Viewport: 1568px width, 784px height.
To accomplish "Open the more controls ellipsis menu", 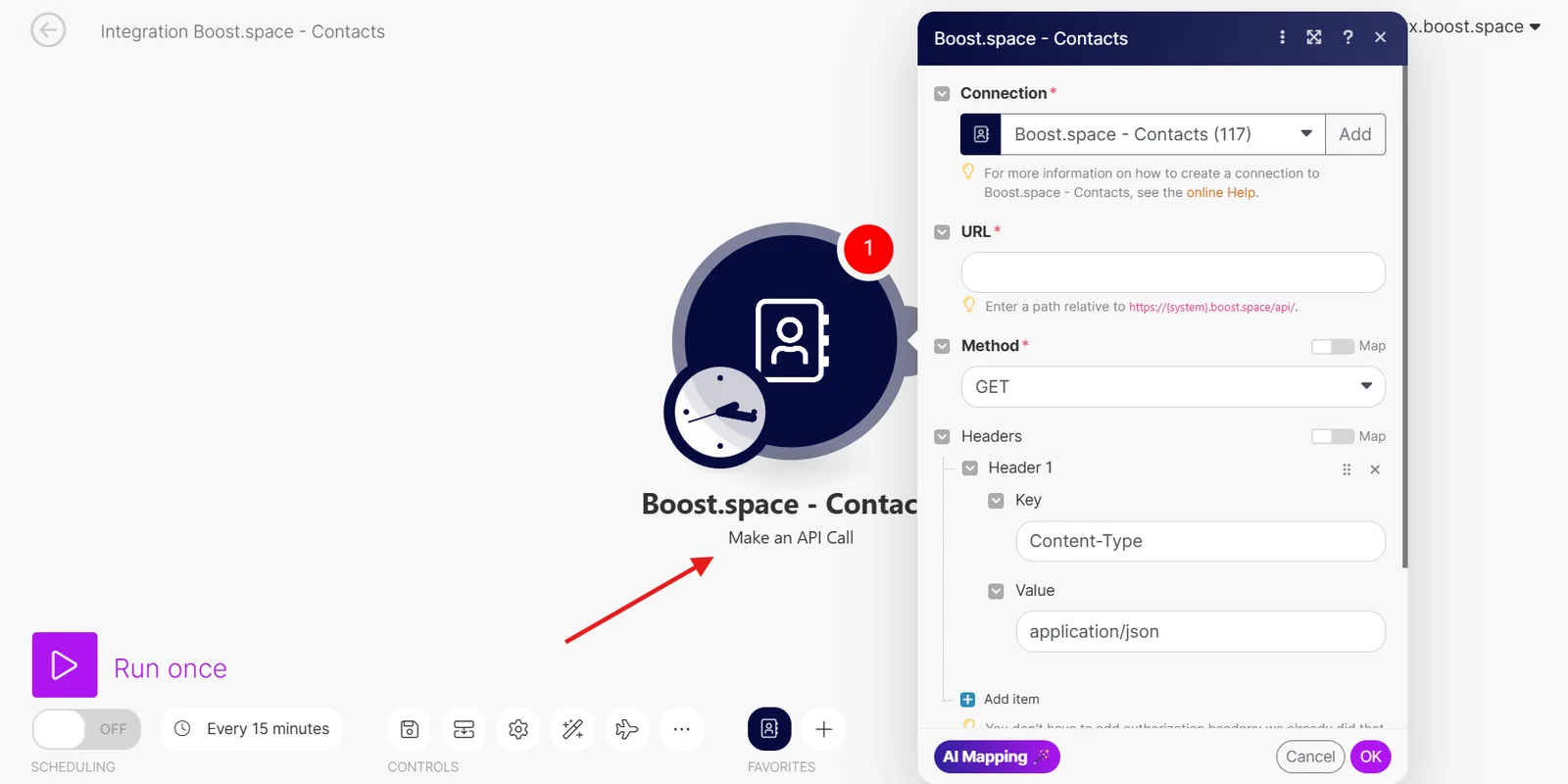I will (x=682, y=729).
